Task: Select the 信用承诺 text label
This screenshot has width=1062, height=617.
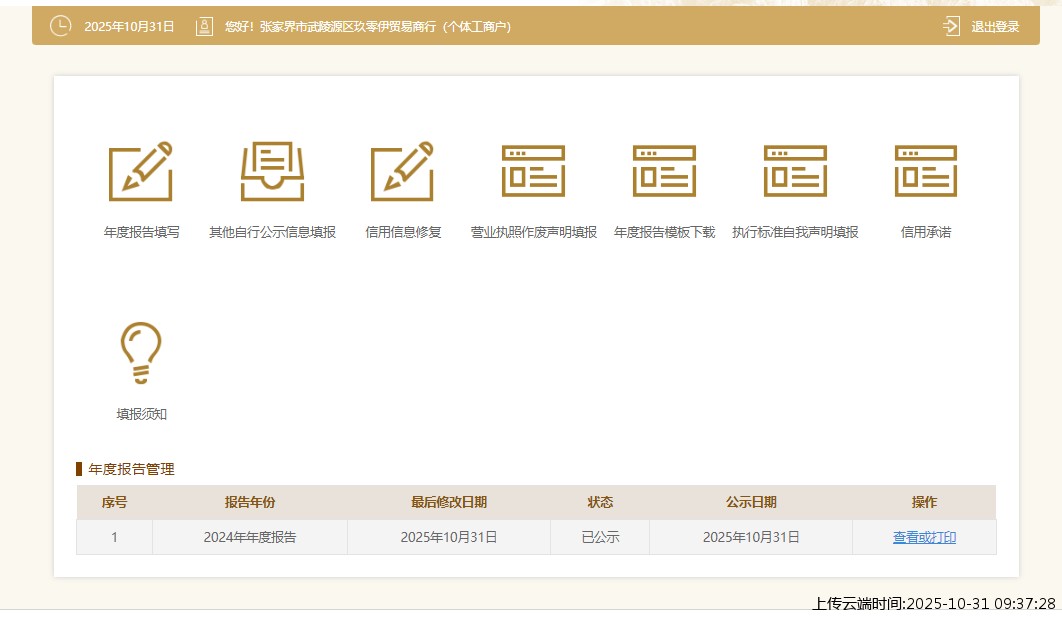Action: (925, 232)
